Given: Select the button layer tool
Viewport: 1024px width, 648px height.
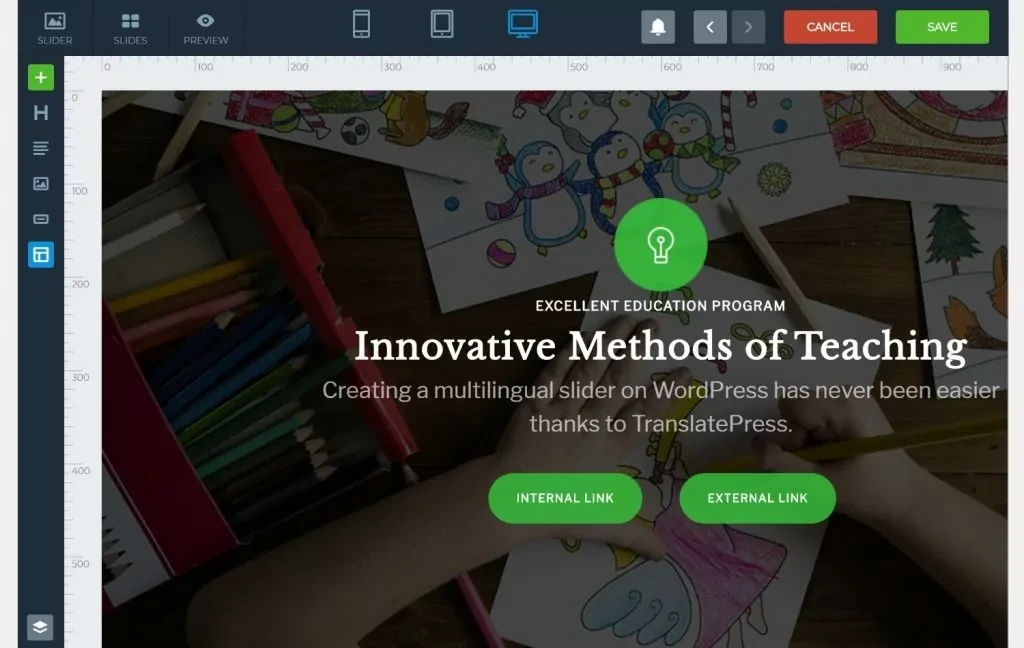Looking at the screenshot, I should click(x=41, y=219).
